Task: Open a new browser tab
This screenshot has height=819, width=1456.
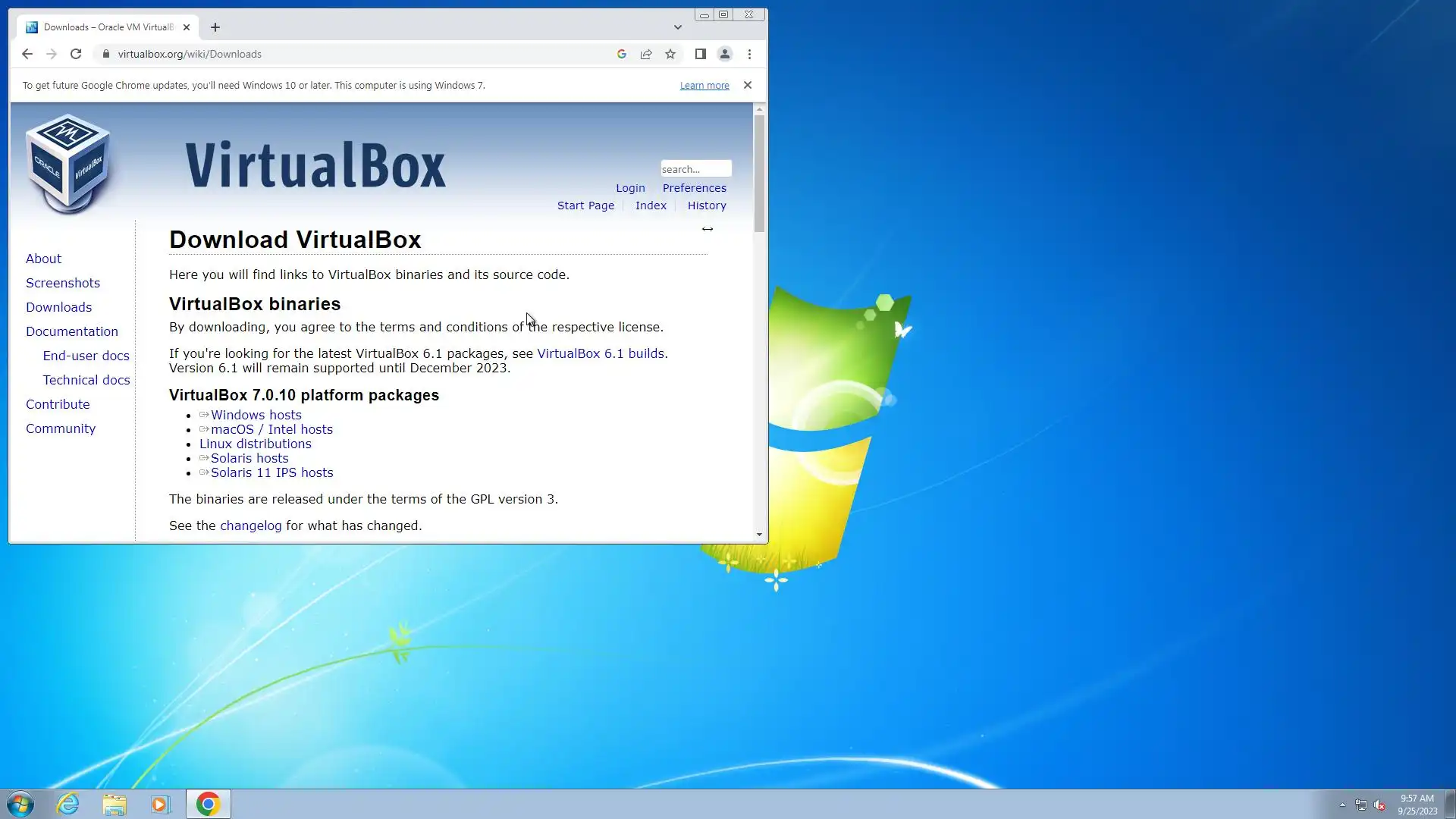Action: [x=215, y=27]
